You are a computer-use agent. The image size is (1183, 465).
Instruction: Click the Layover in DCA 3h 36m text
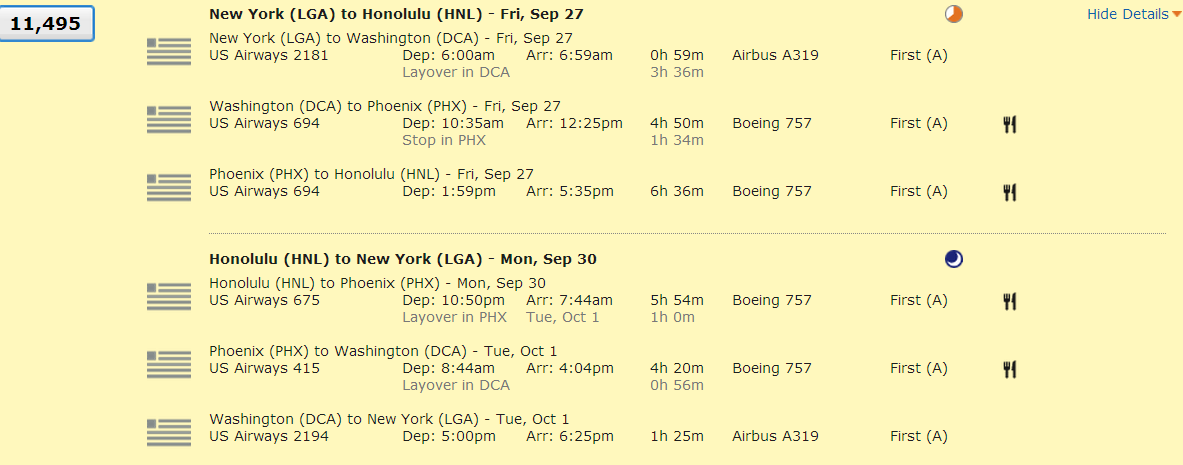tap(456, 72)
